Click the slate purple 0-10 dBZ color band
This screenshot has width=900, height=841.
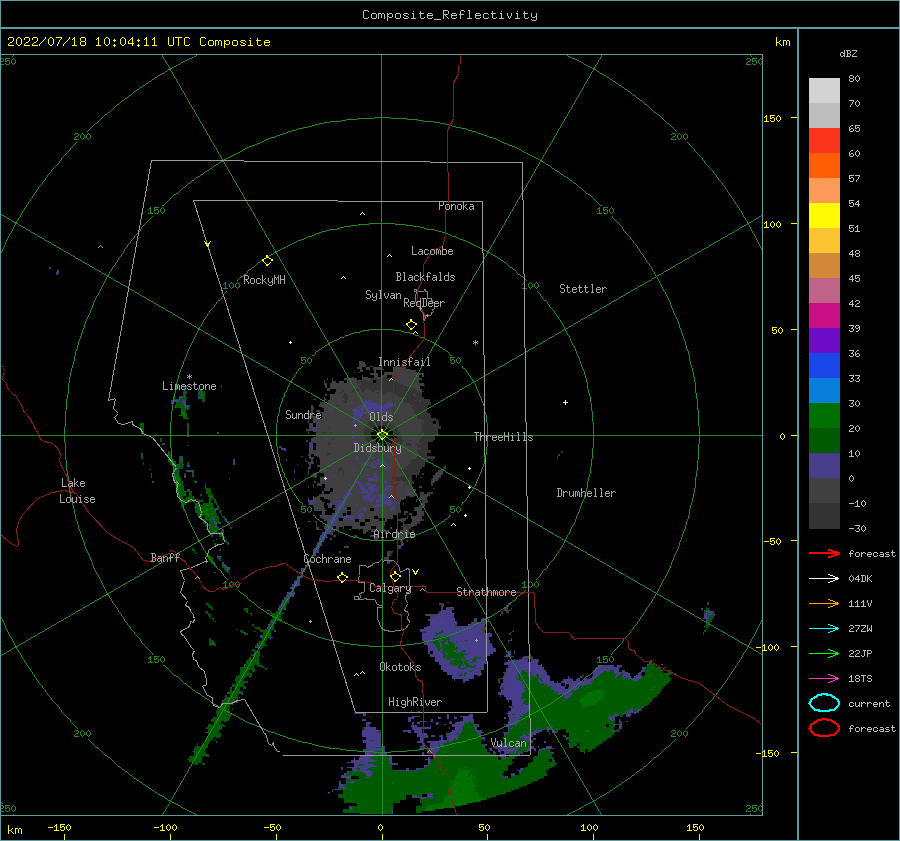pos(824,466)
